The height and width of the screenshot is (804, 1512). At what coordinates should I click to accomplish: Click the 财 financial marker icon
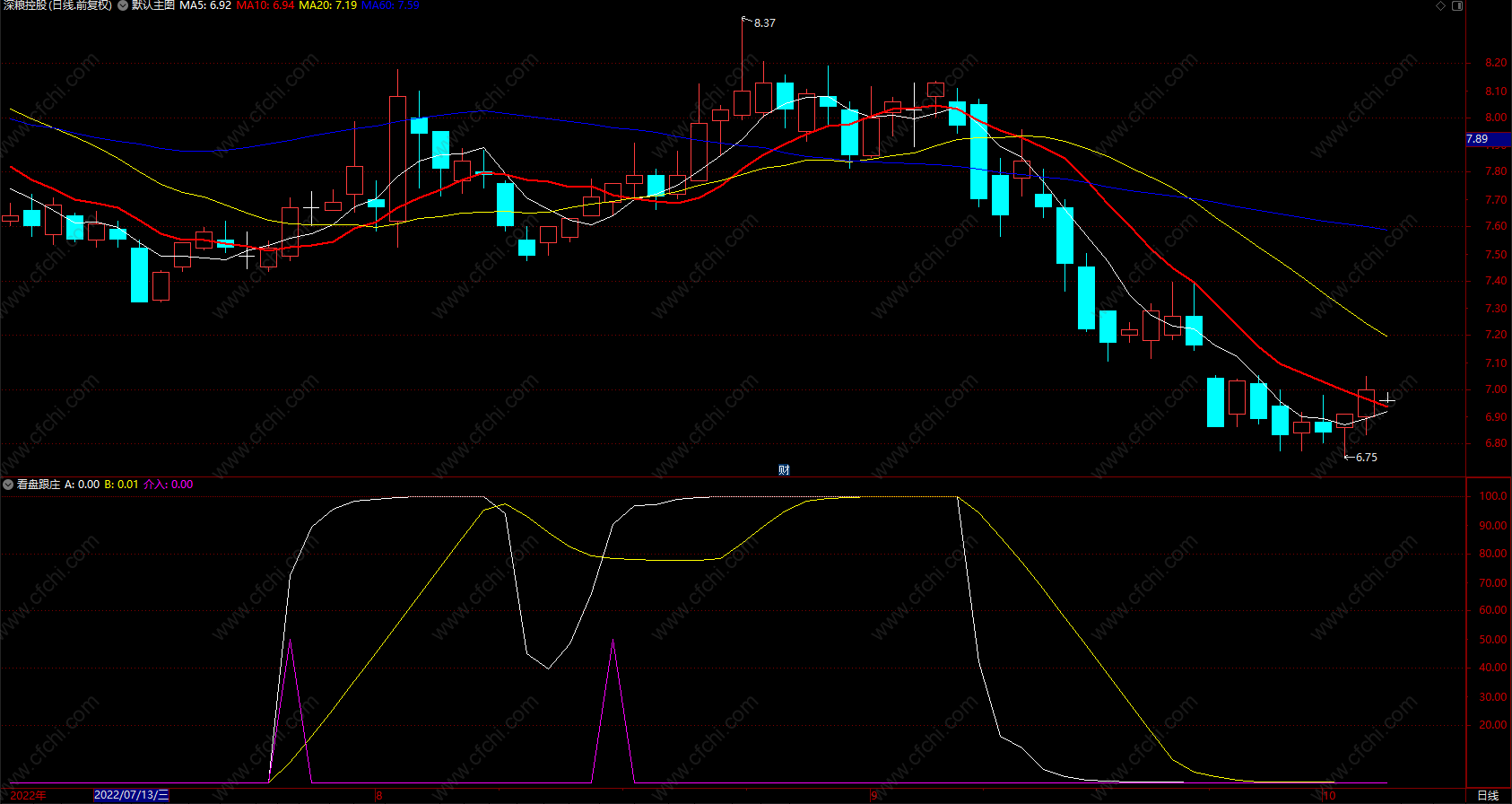click(784, 470)
